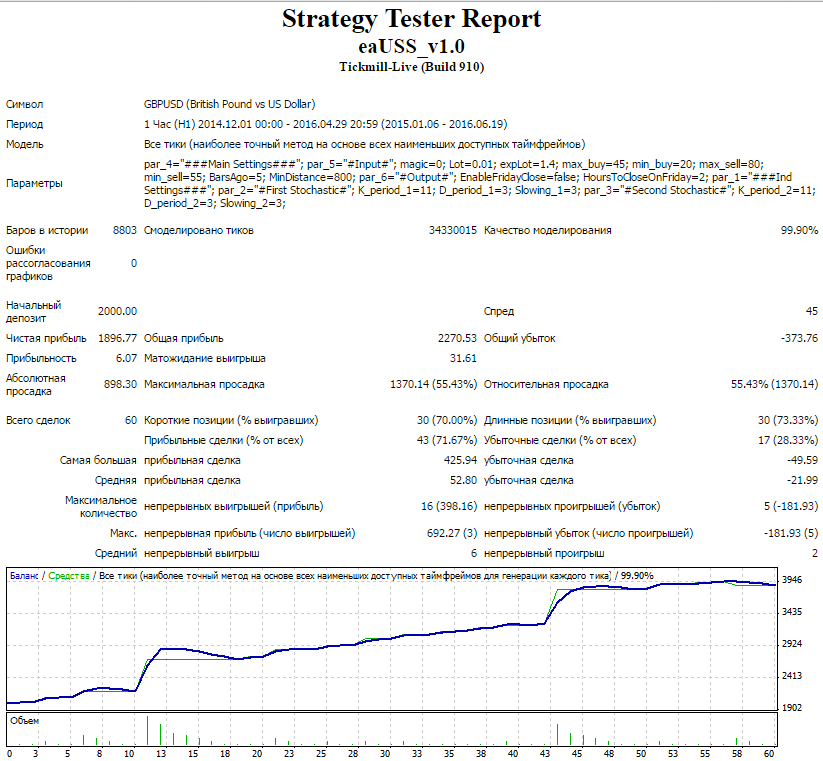Click the Объем volume panel label
The image size is (823, 761).
point(24,721)
